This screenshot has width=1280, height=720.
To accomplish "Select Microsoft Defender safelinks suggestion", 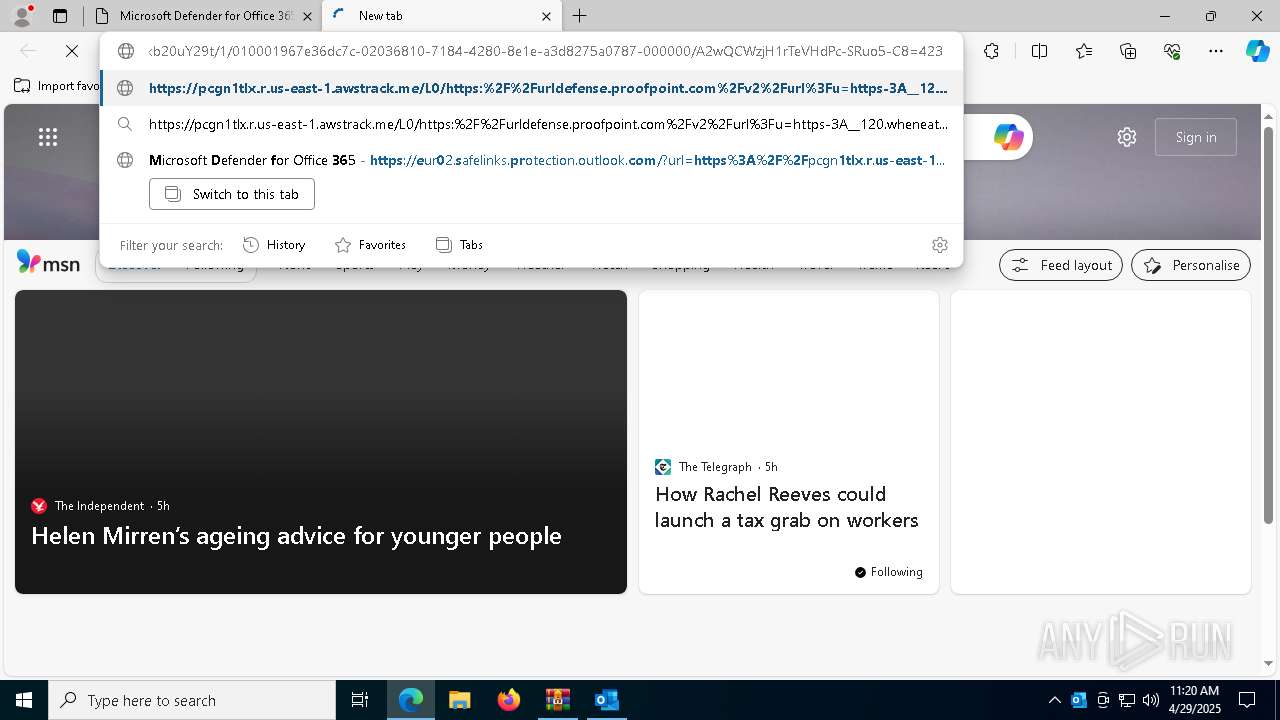I will (532, 160).
